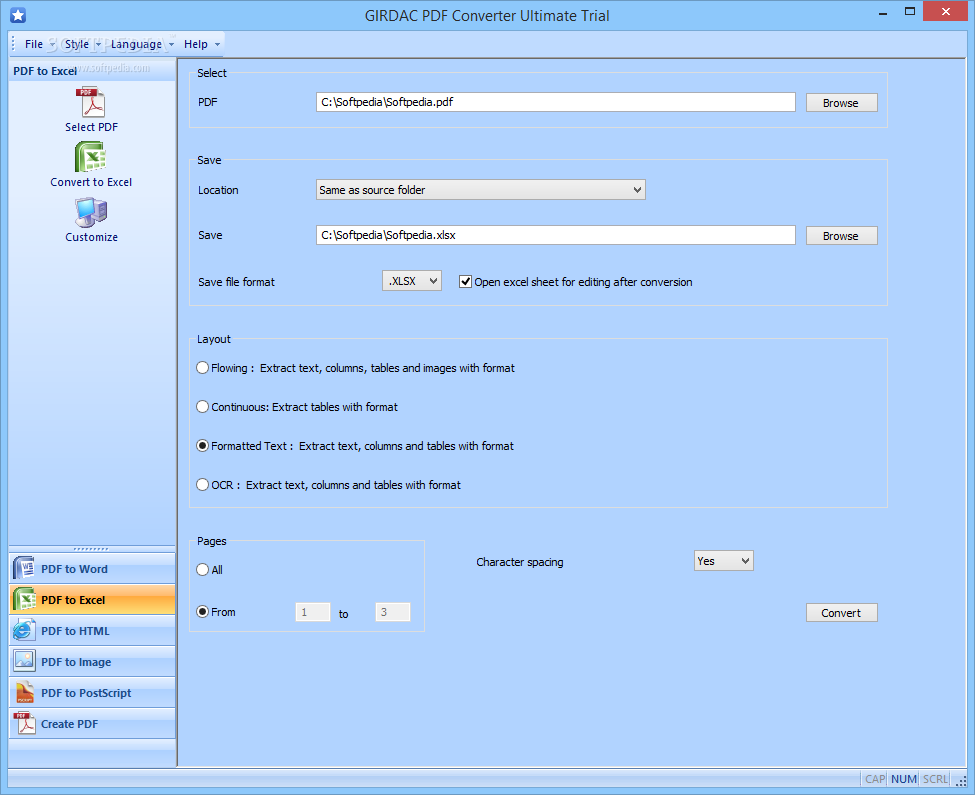
Task: Open the Save file format .XLSX dropdown
Action: pyautogui.click(x=412, y=281)
